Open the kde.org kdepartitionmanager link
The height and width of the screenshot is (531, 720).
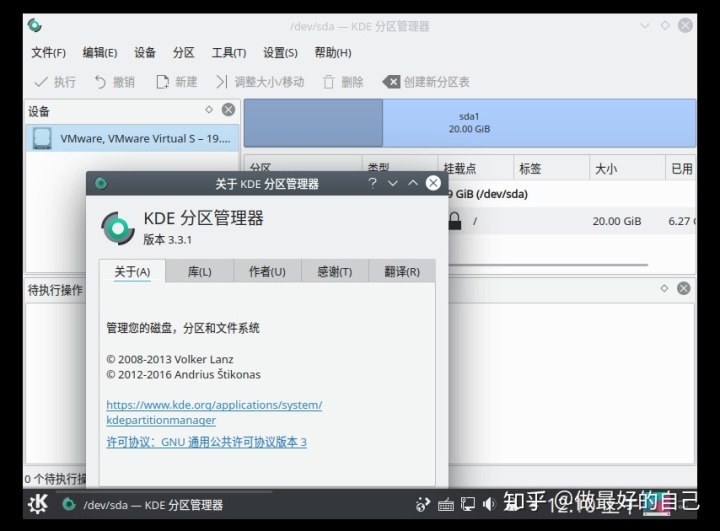214,412
